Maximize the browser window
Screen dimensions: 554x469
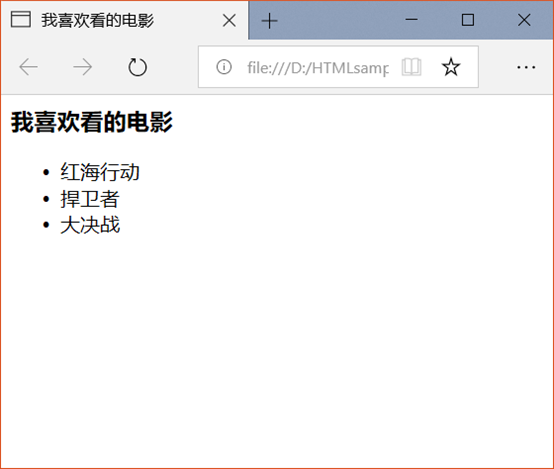(468, 20)
